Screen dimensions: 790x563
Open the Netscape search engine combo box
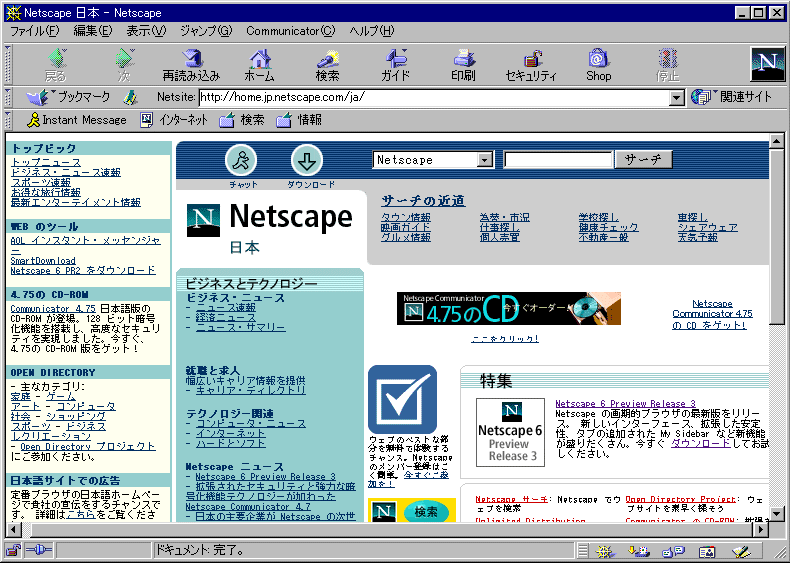[x=433, y=160]
